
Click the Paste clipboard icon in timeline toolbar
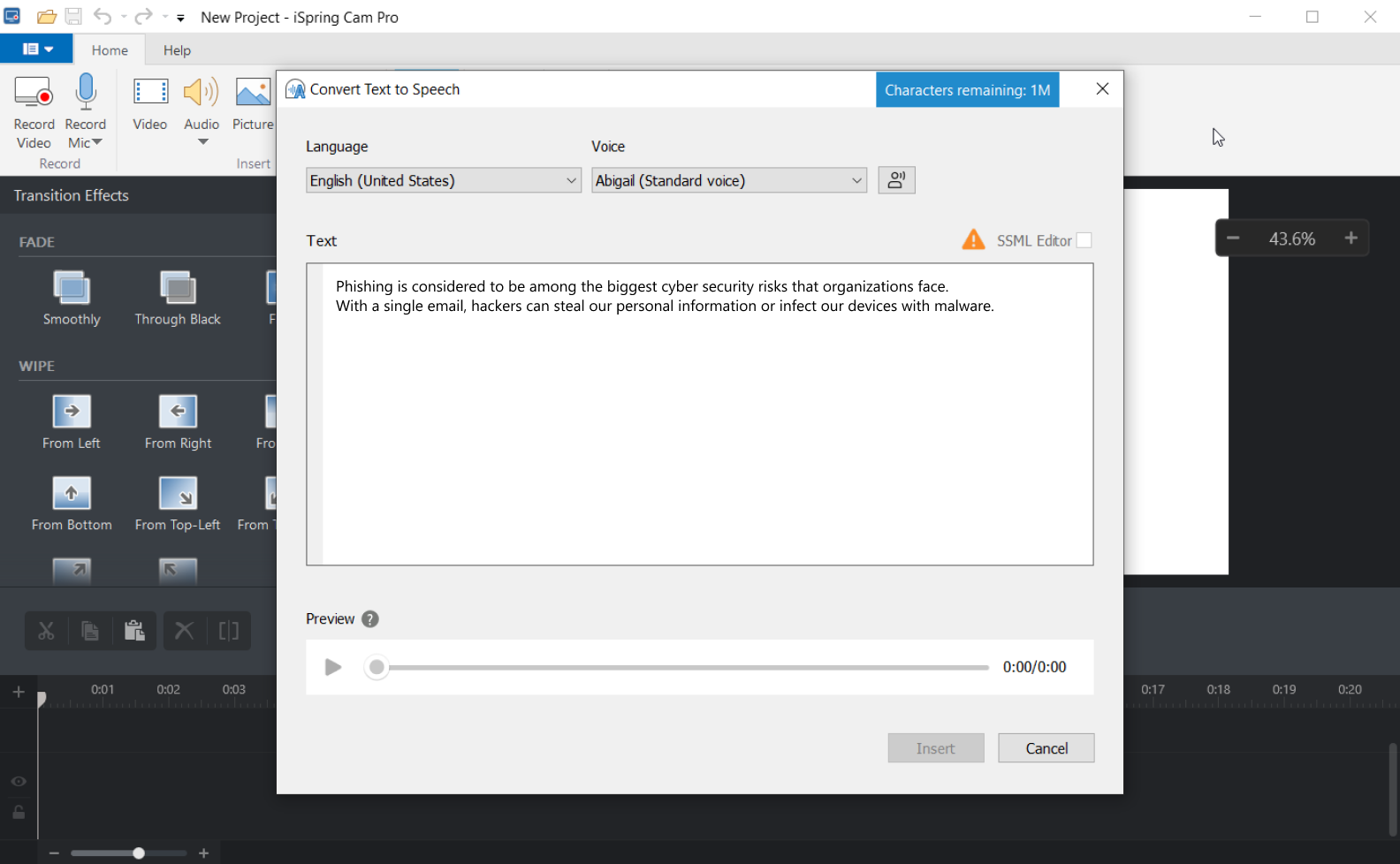[x=134, y=631]
